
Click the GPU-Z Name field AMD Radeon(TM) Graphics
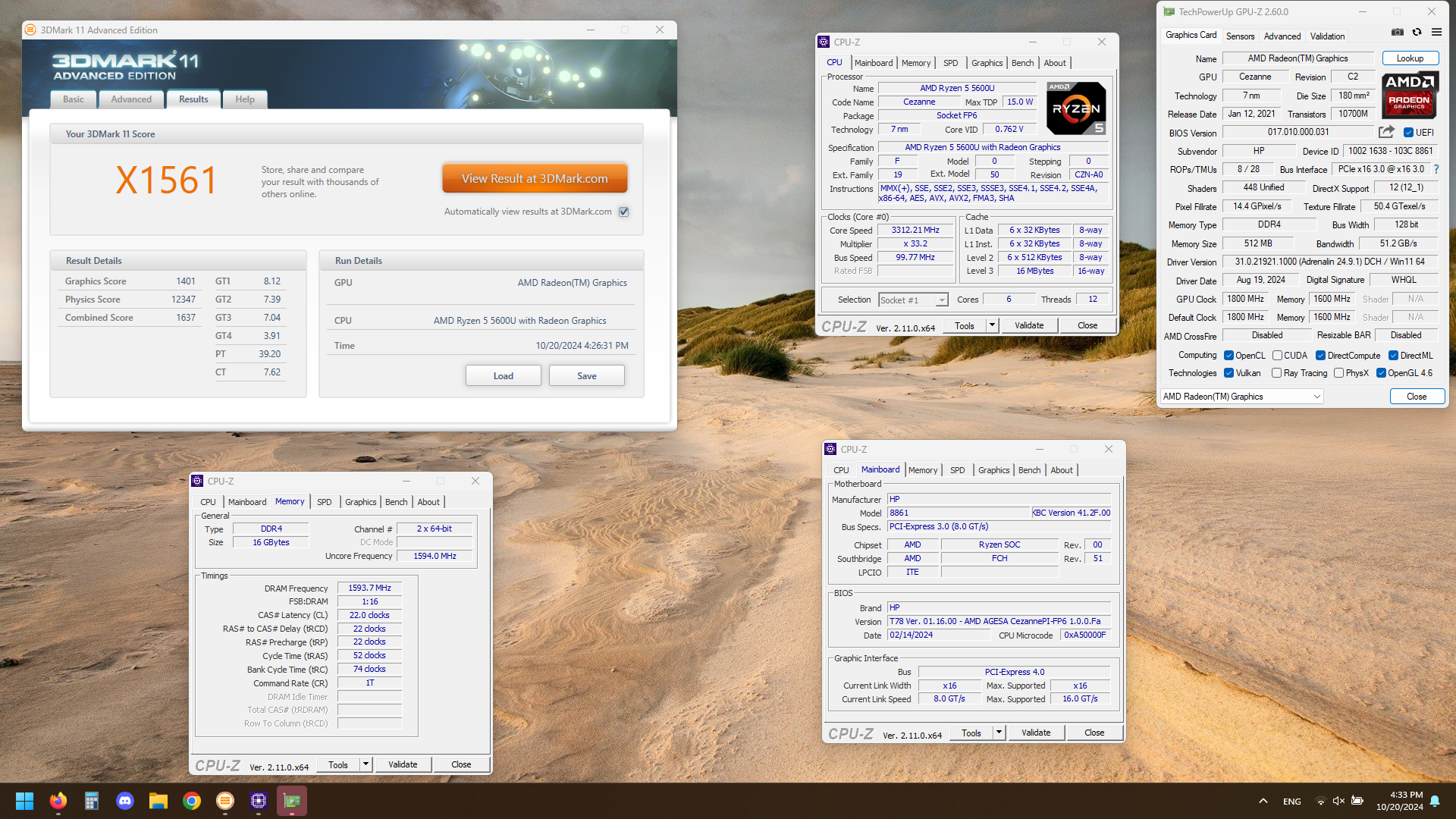pos(1298,58)
